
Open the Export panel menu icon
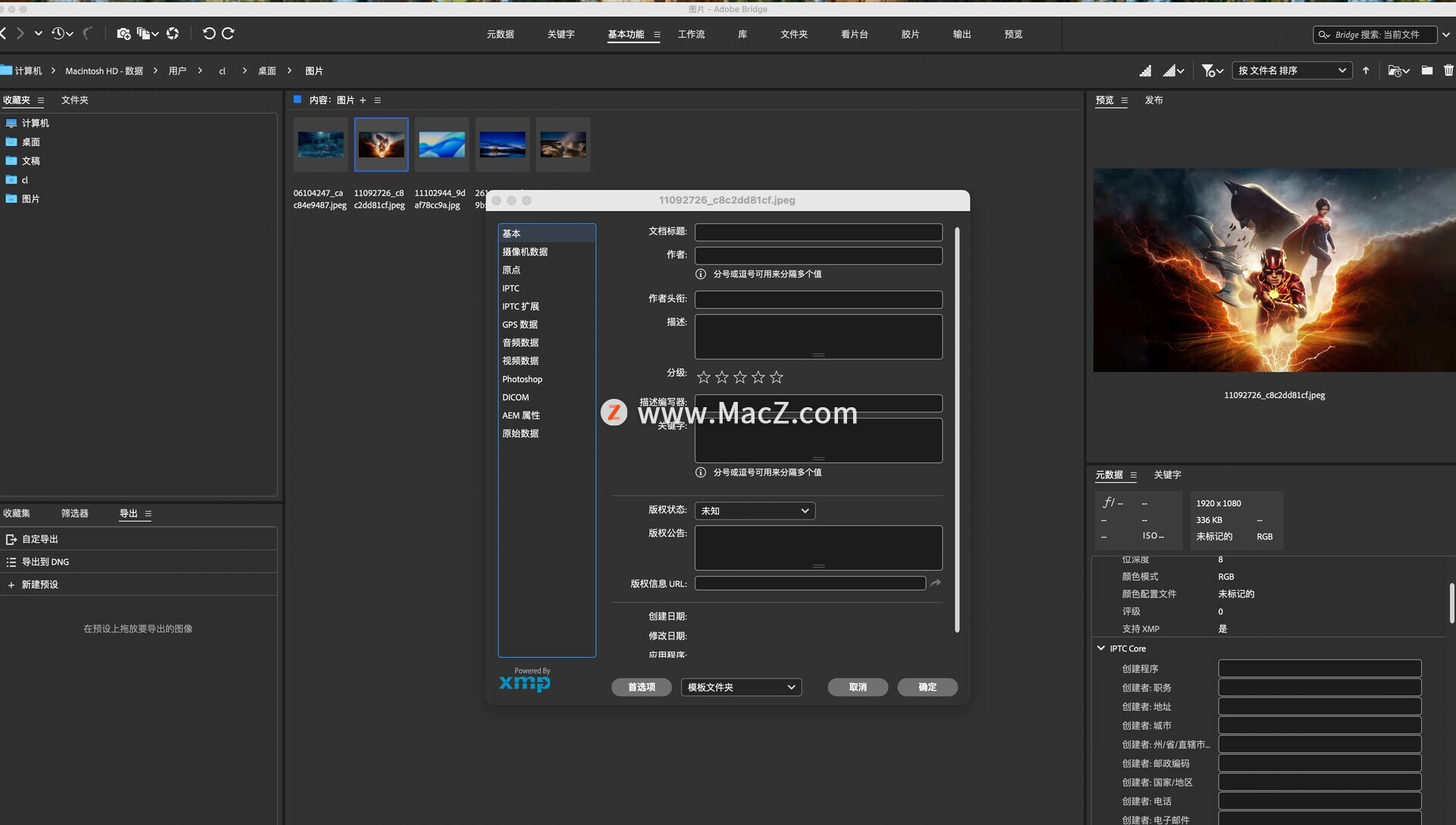point(148,513)
